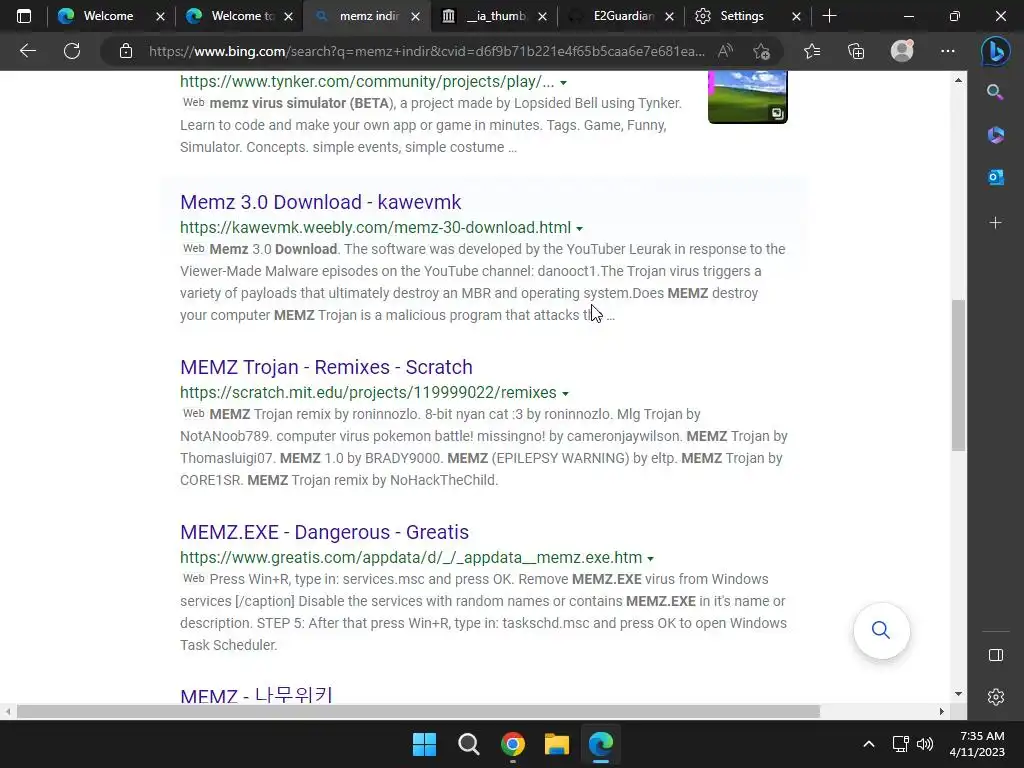Click the greatis.com memz.exe.htm URL
This screenshot has height=768, width=1024.
coord(411,558)
